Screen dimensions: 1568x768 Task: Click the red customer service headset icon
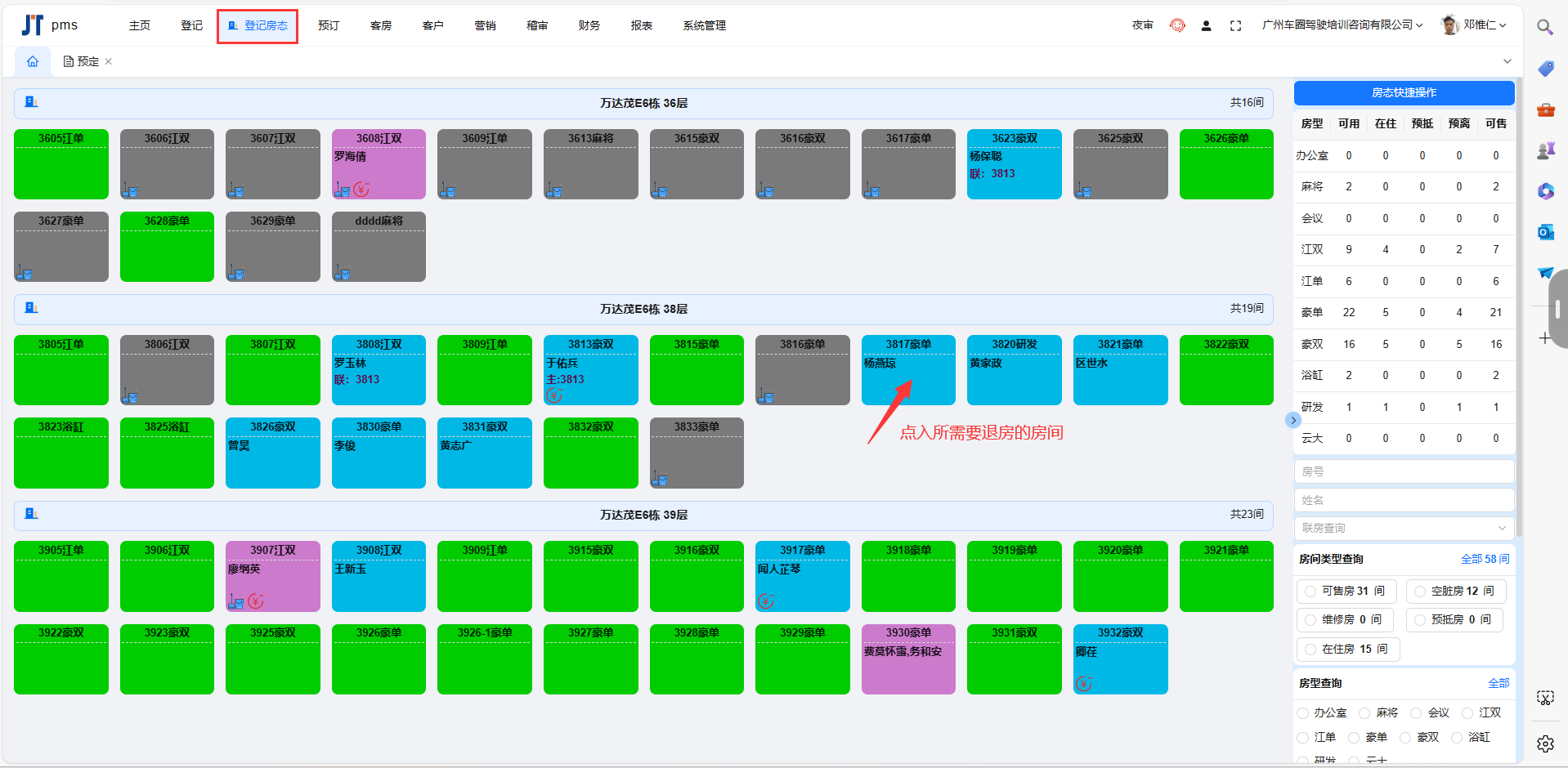point(1177,25)
